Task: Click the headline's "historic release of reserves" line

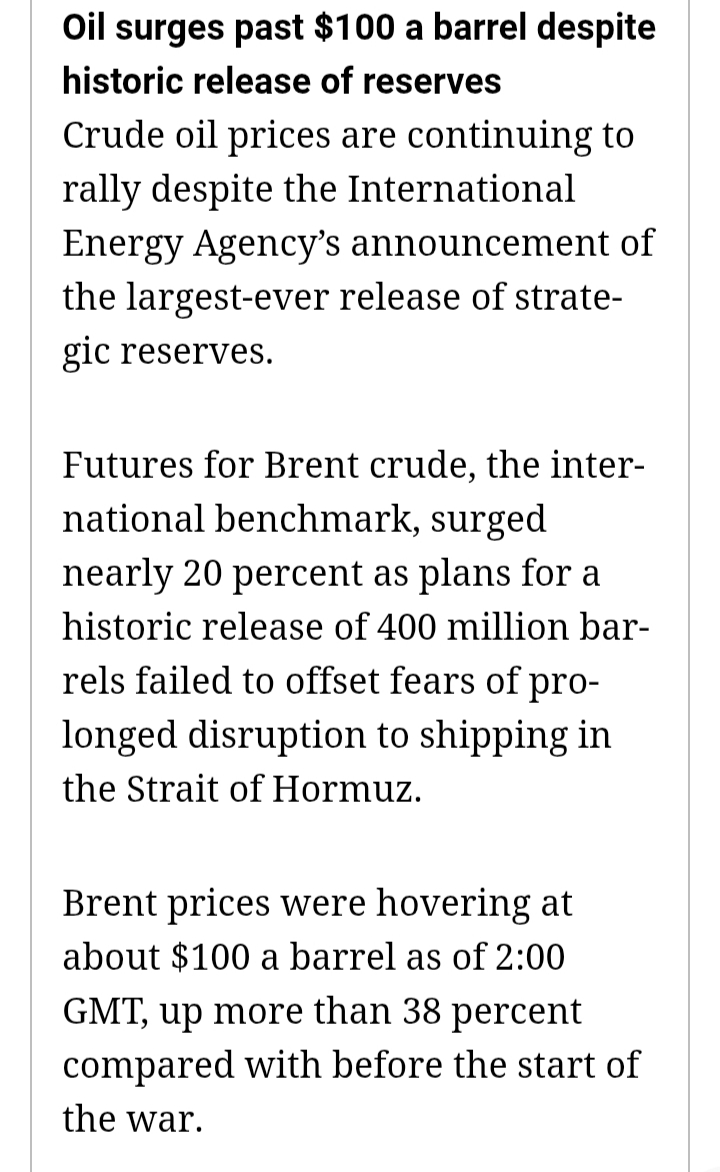Action: (x=281, y=81)
